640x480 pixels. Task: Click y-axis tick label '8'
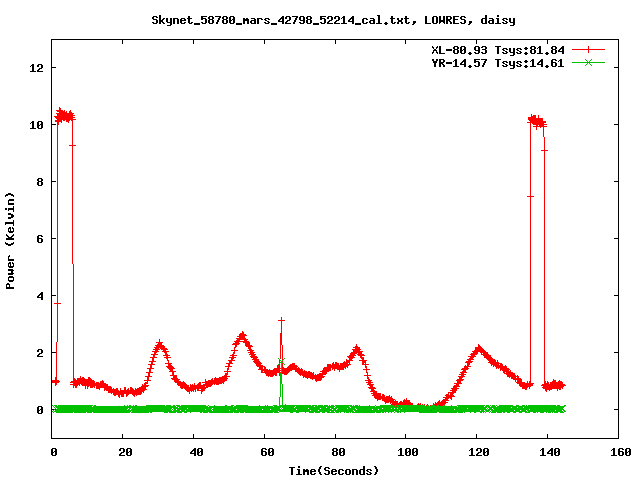coord(40,182)
